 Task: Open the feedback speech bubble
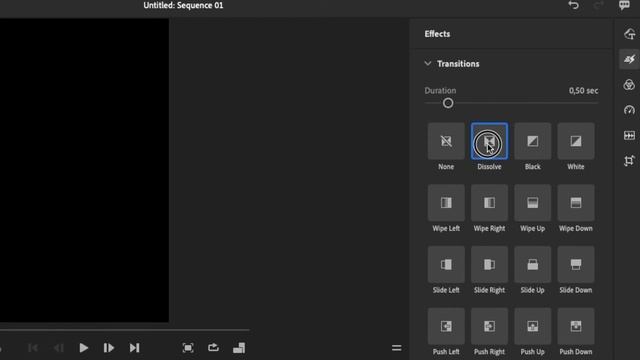(624, 5)
